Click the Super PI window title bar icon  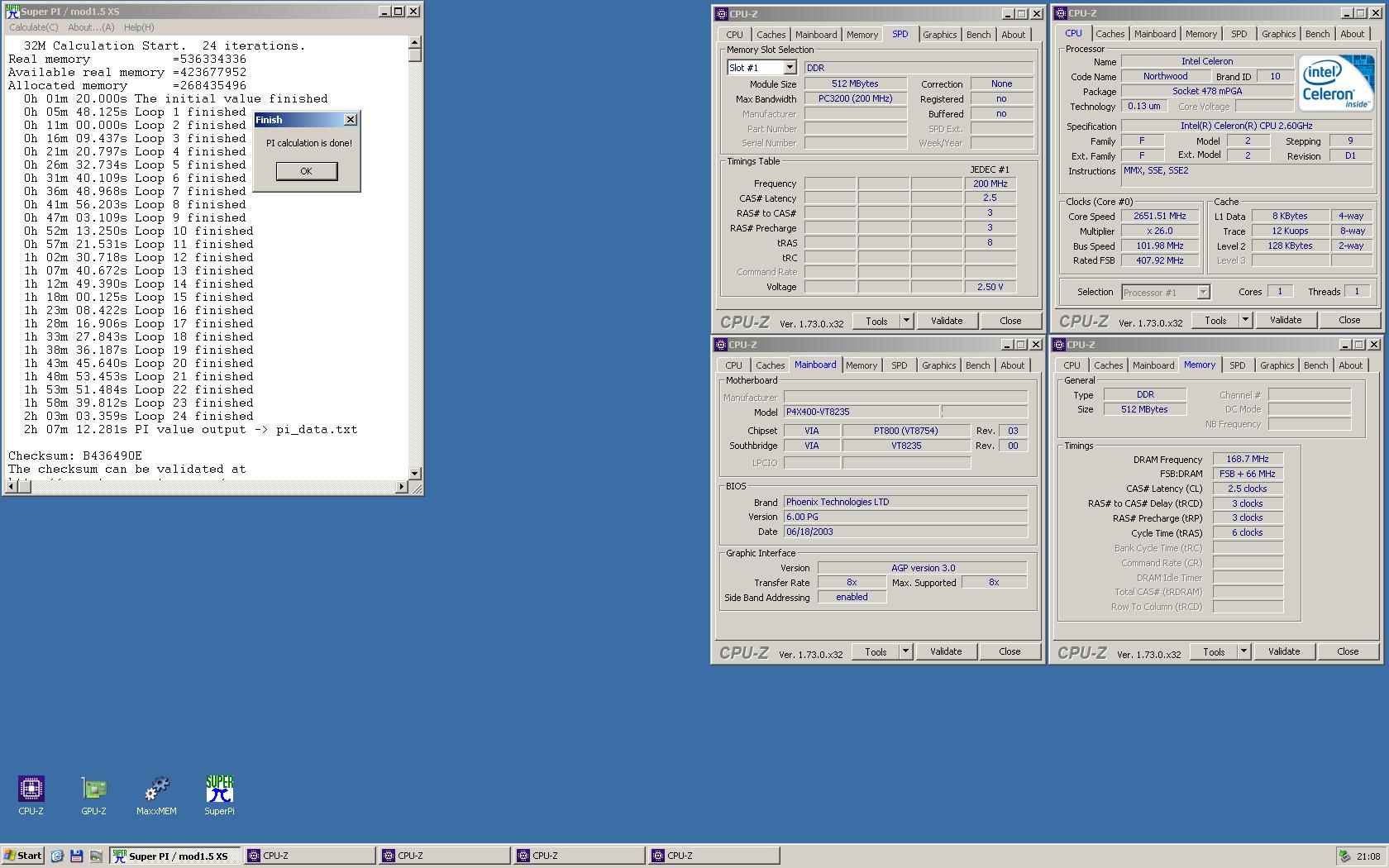[12, 12]
